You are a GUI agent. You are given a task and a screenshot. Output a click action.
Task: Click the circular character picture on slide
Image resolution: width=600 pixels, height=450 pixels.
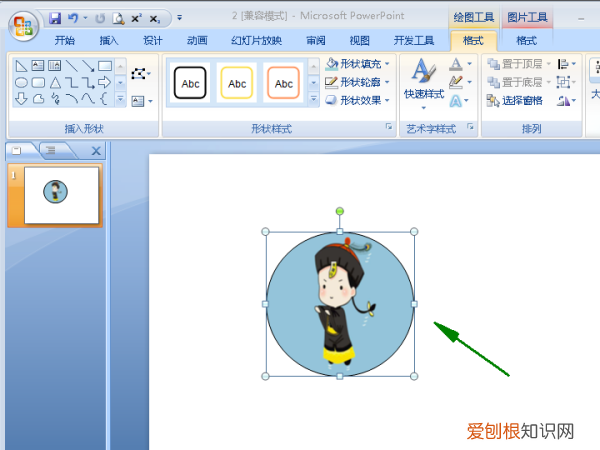pyautogui.click(x=340, y=304)
